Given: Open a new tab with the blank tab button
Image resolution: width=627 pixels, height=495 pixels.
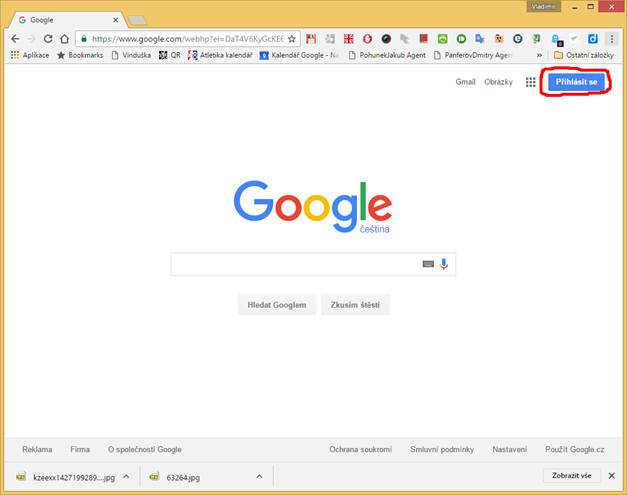Looking at the screenshot, I should (x=137, y=20).
